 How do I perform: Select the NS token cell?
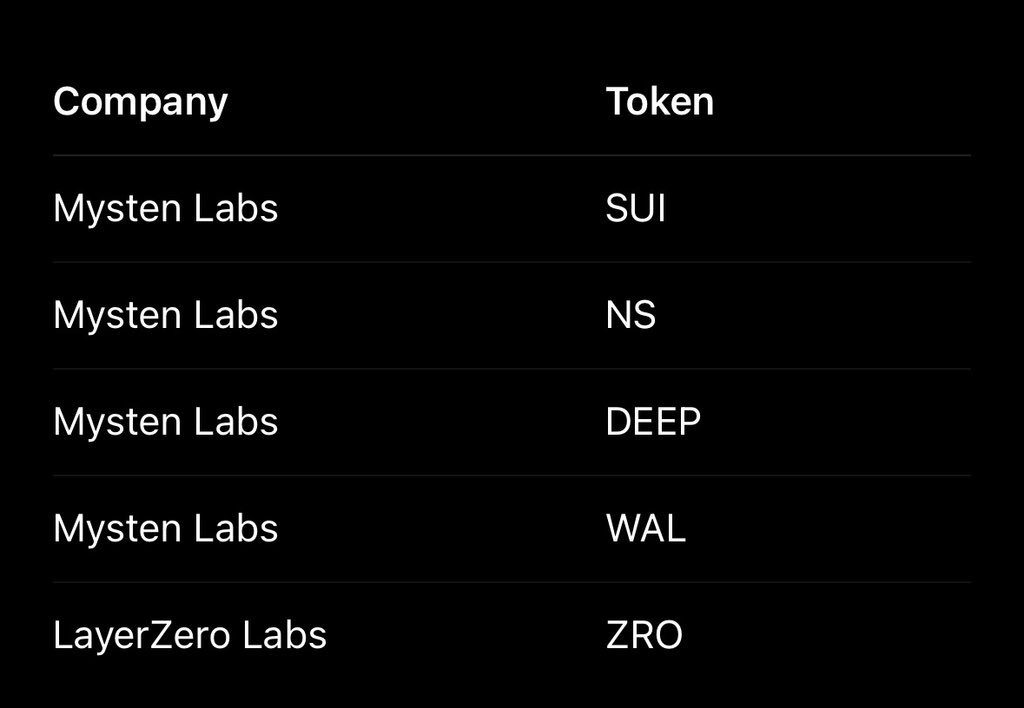point(630,315)
